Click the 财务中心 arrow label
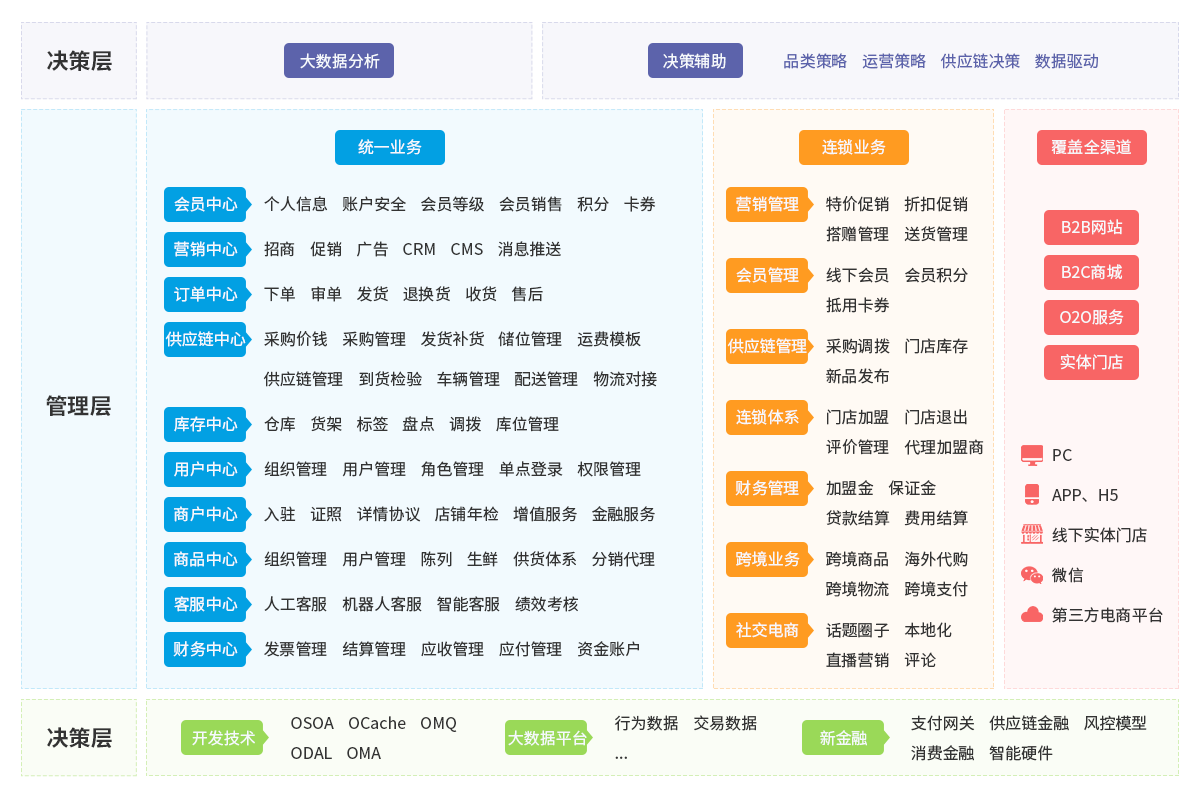Image resolution: width=1200 pixels, height=800 pixels. 206,649
